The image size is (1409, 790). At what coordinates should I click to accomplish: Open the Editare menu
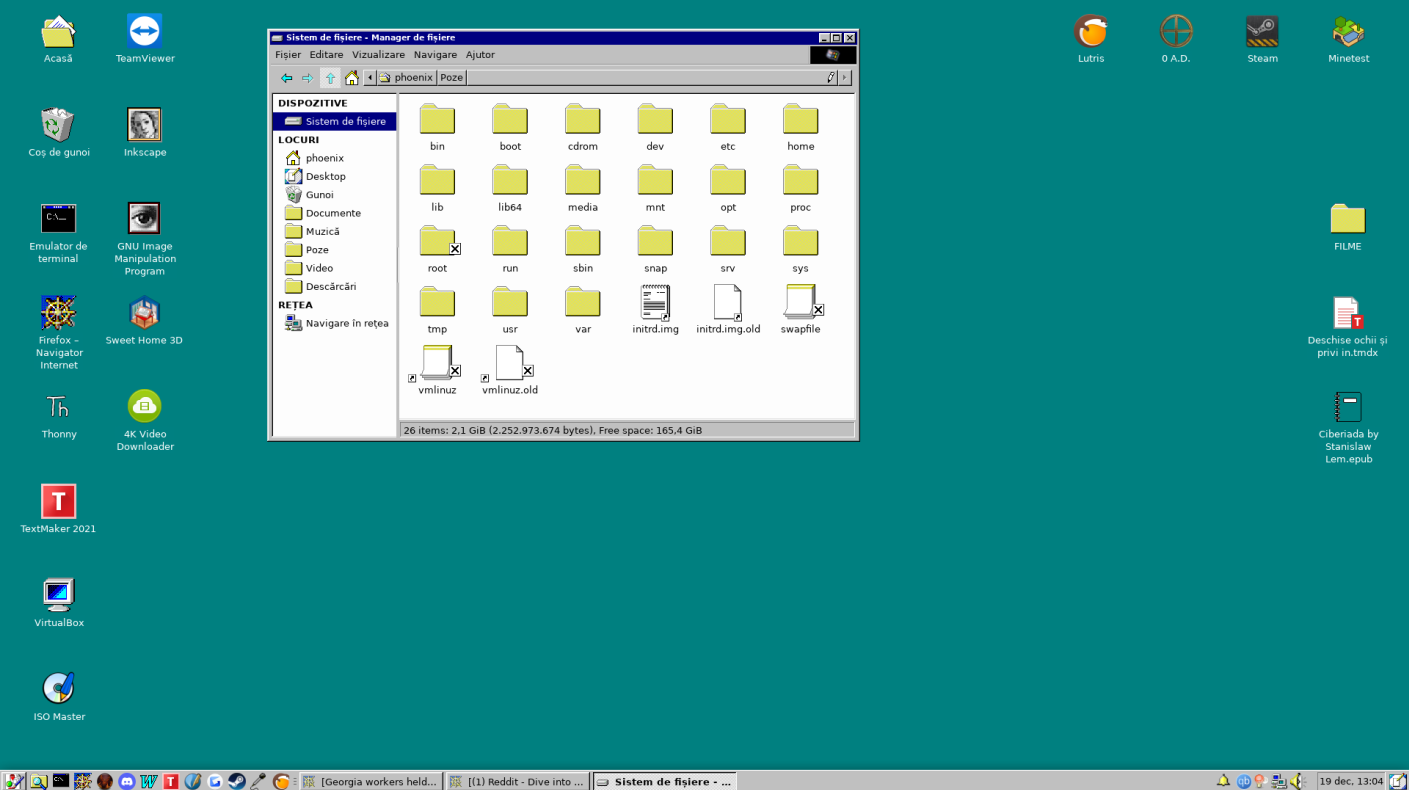[326, 55]
